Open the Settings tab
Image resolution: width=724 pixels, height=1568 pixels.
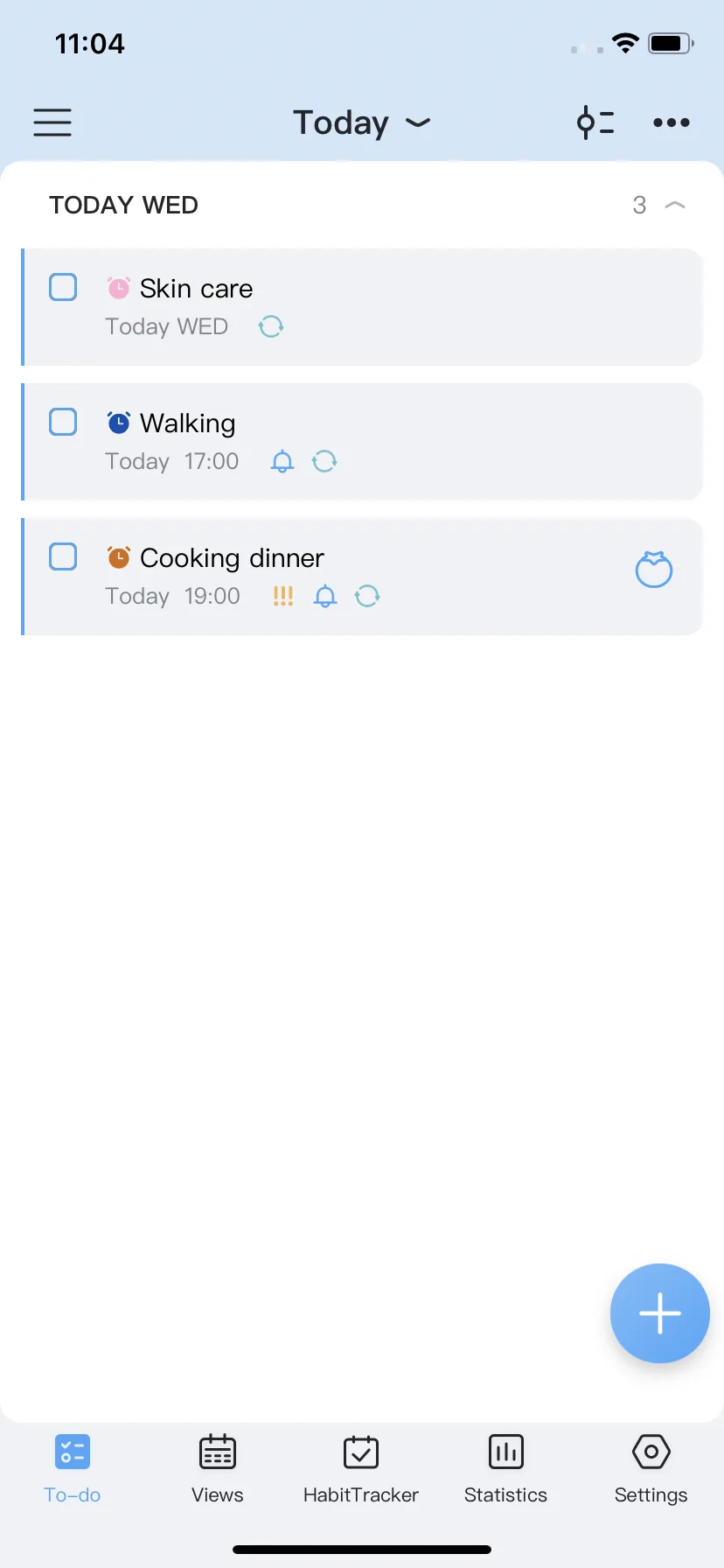651,1469
